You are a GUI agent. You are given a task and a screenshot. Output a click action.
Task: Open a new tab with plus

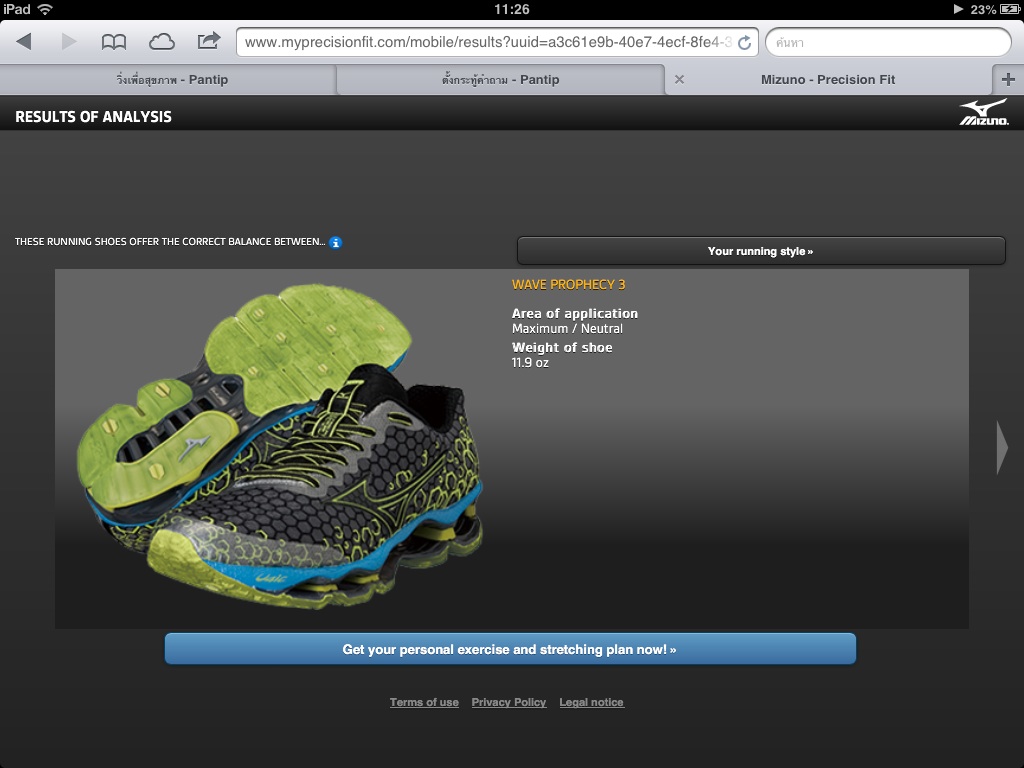(x=1008, y=80)
